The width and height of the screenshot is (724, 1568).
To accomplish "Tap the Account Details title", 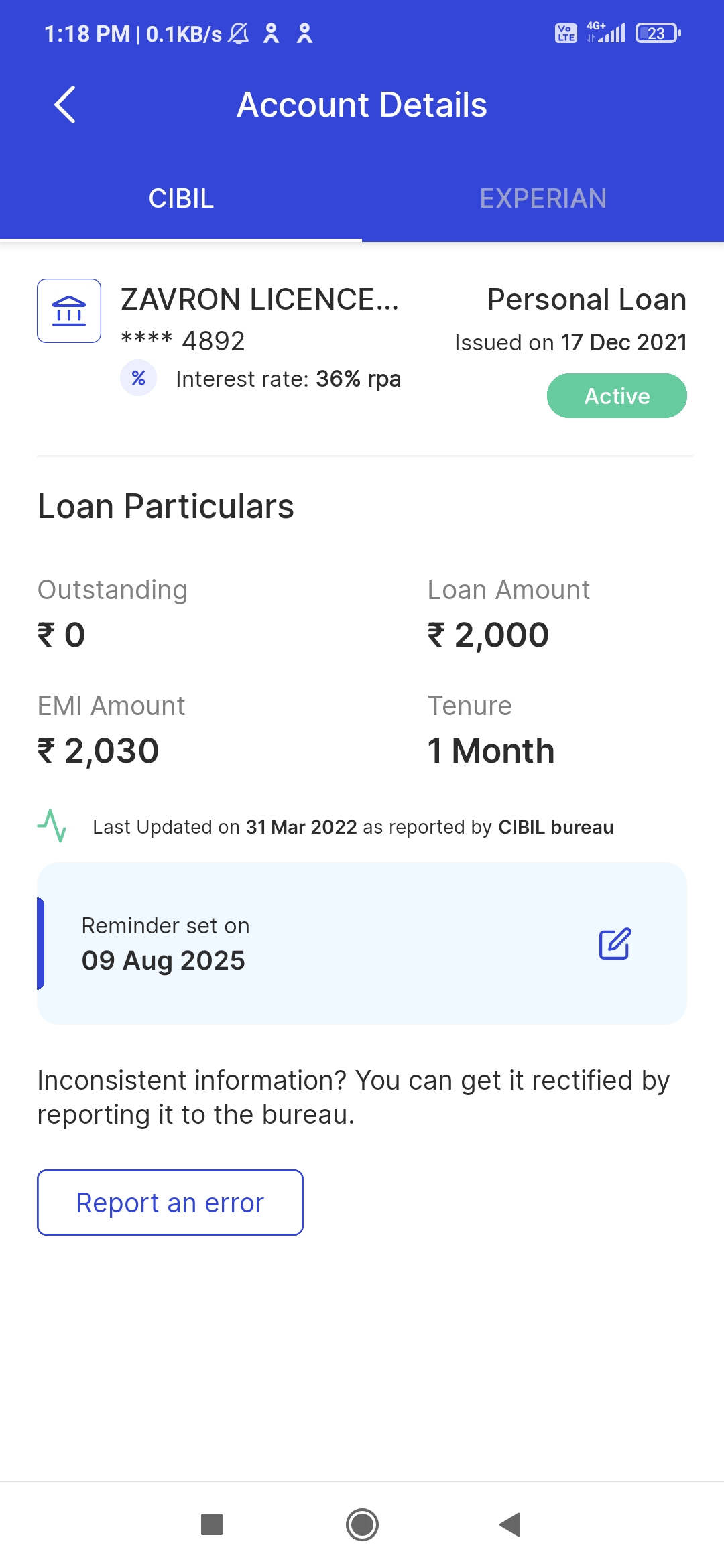I will (362, 105).
